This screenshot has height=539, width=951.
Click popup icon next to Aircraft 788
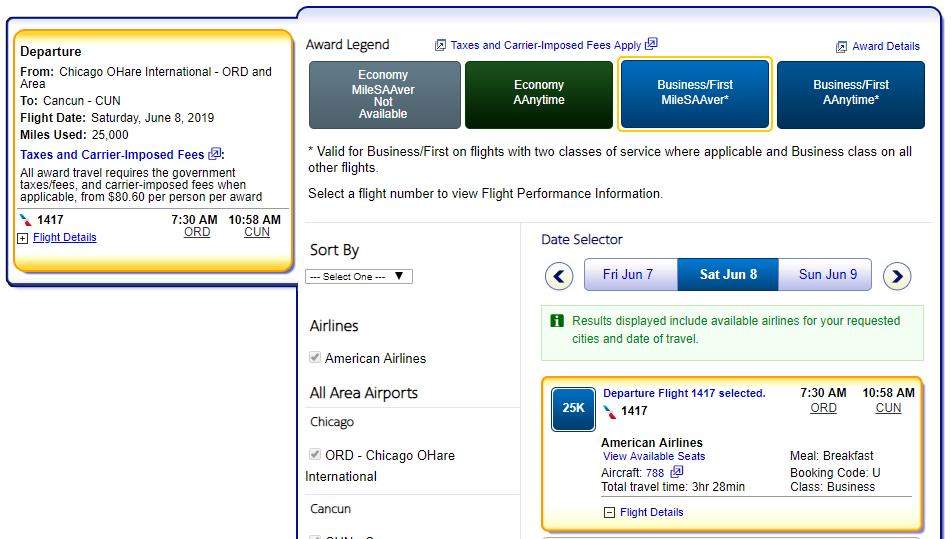tap(677, 472)
